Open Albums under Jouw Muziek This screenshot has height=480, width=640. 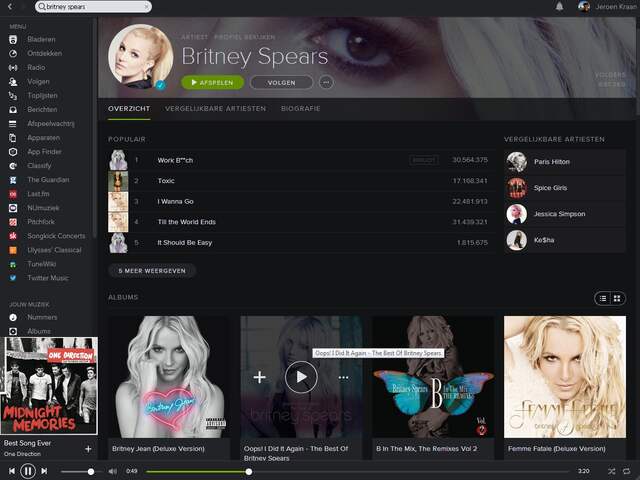tap(39, 331)
